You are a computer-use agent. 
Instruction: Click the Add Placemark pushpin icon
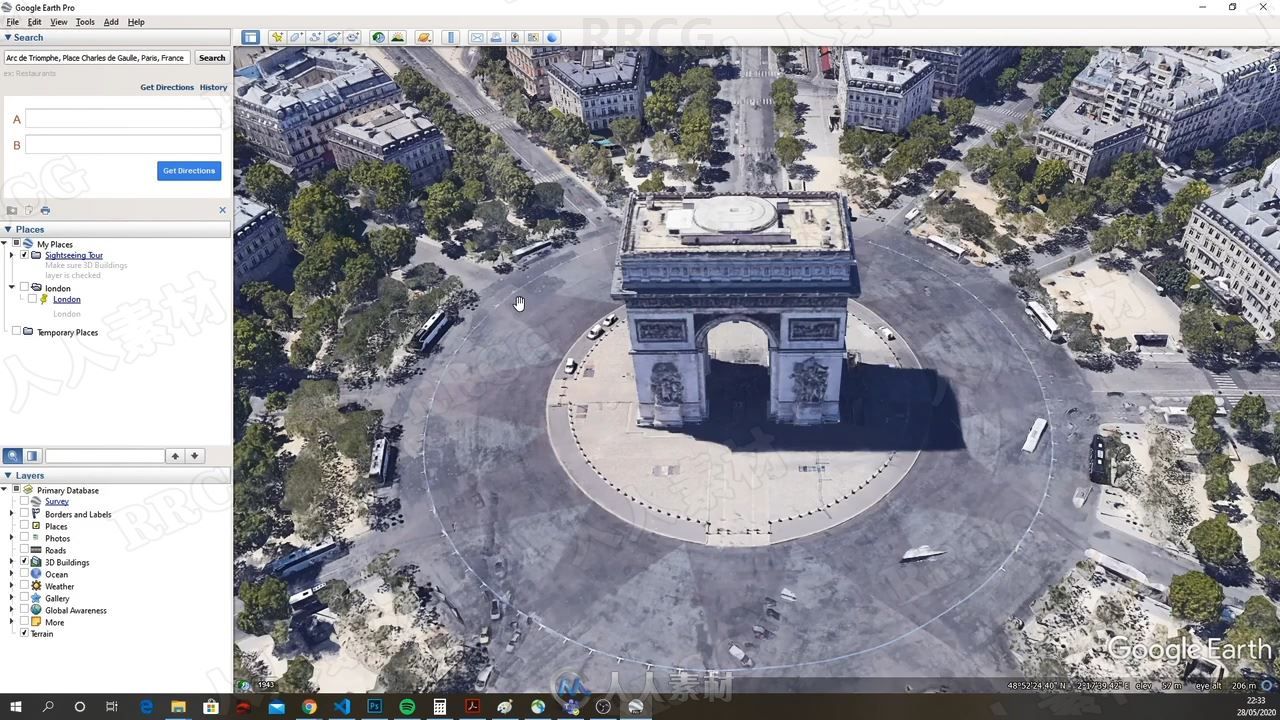[277, 37]
